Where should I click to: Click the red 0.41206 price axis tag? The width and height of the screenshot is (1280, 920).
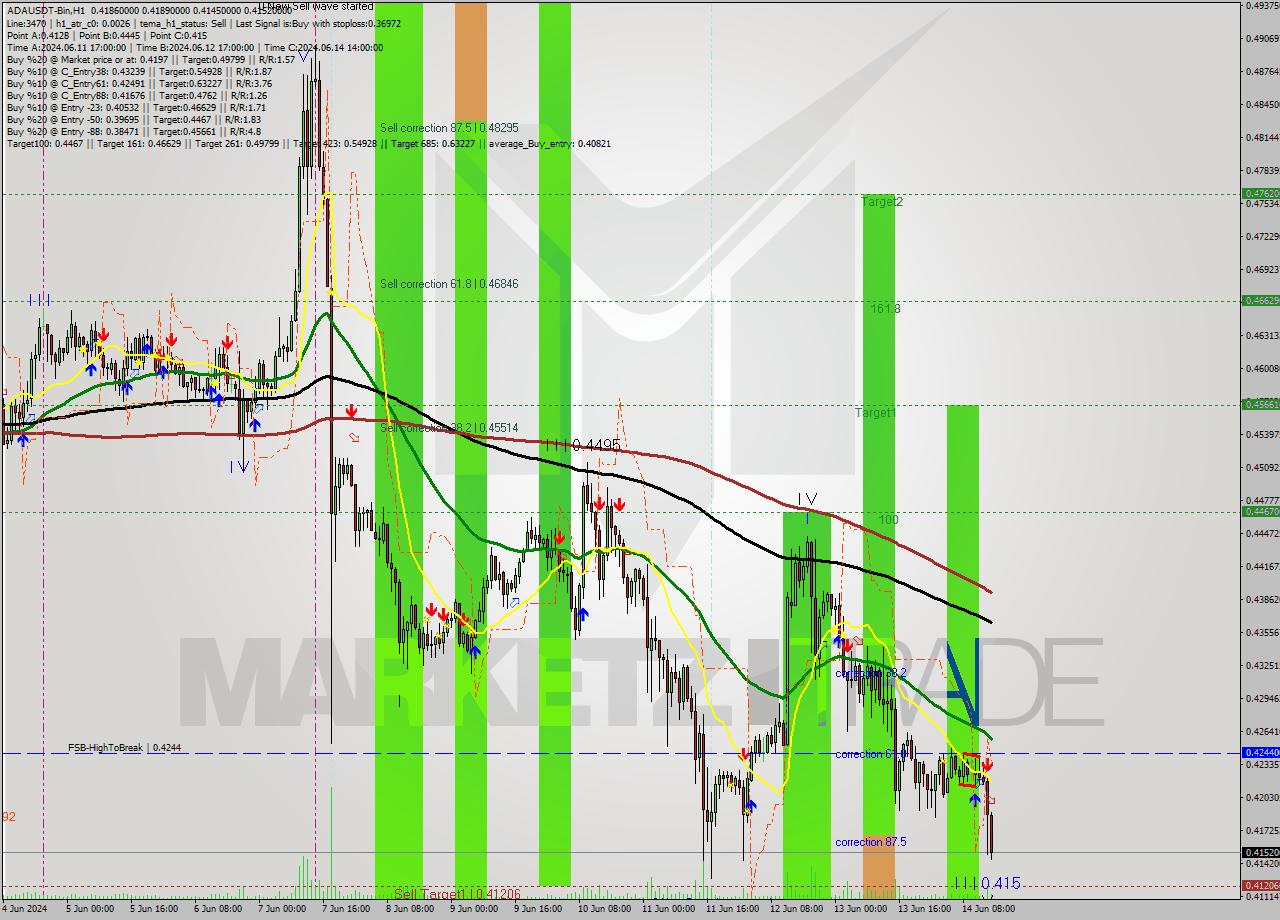(x=1260, y=886)
